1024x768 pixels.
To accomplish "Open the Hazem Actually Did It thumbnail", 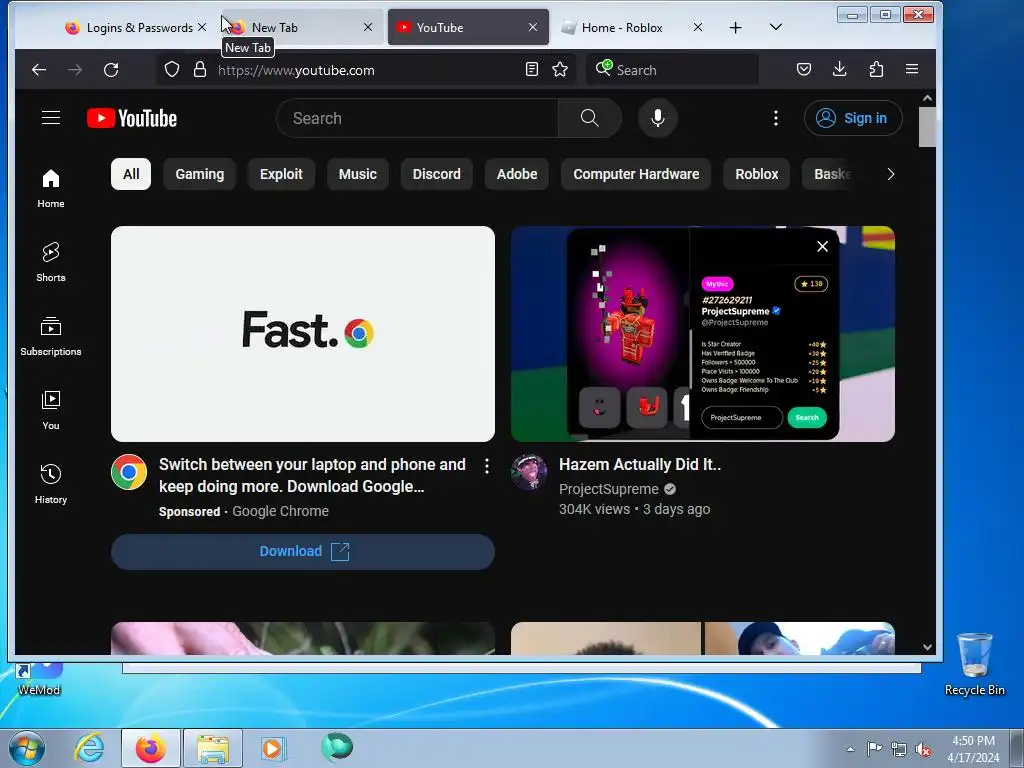I will coord(703,334).
